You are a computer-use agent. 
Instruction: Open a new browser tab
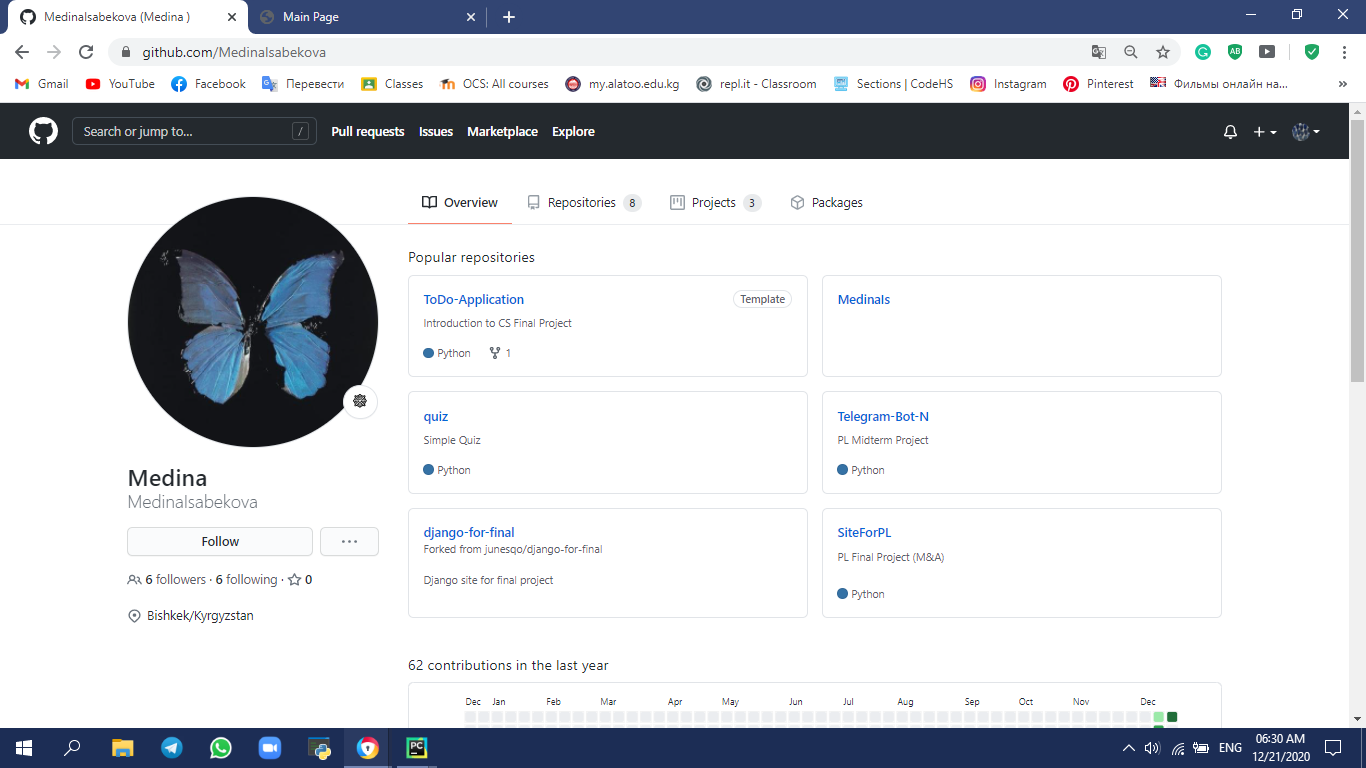(508, 17)
